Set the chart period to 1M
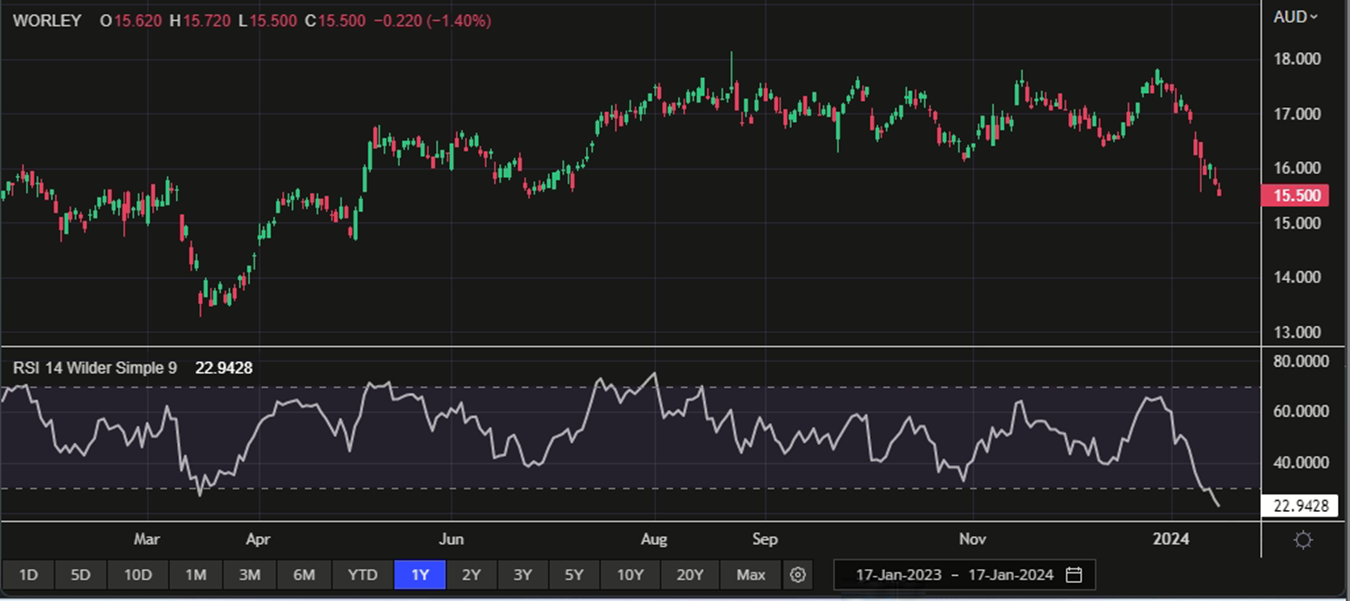The height and width of the screenshot is (601, 1350). click(195, 575)
